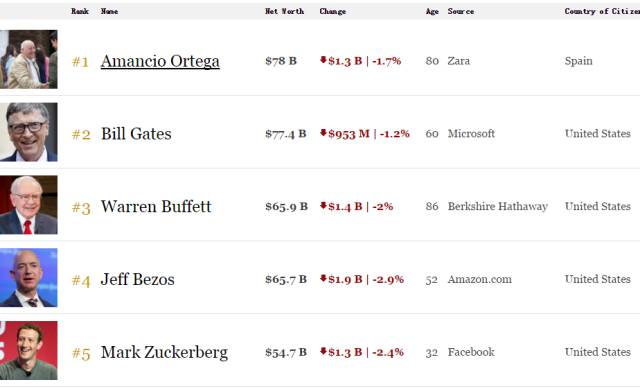Open Bill Gates' name entry
640x389 pixels.
(x=136, y=134)
